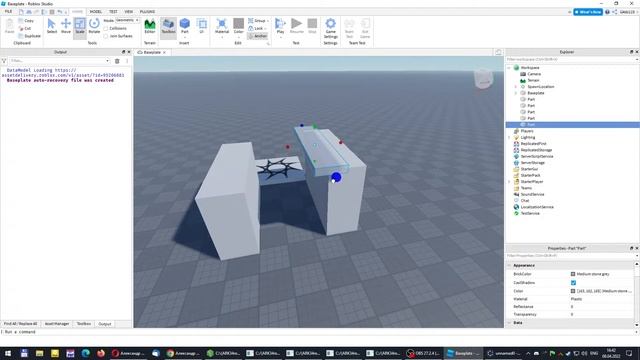Select Camera in Explorer

click(x=534, y=74)
